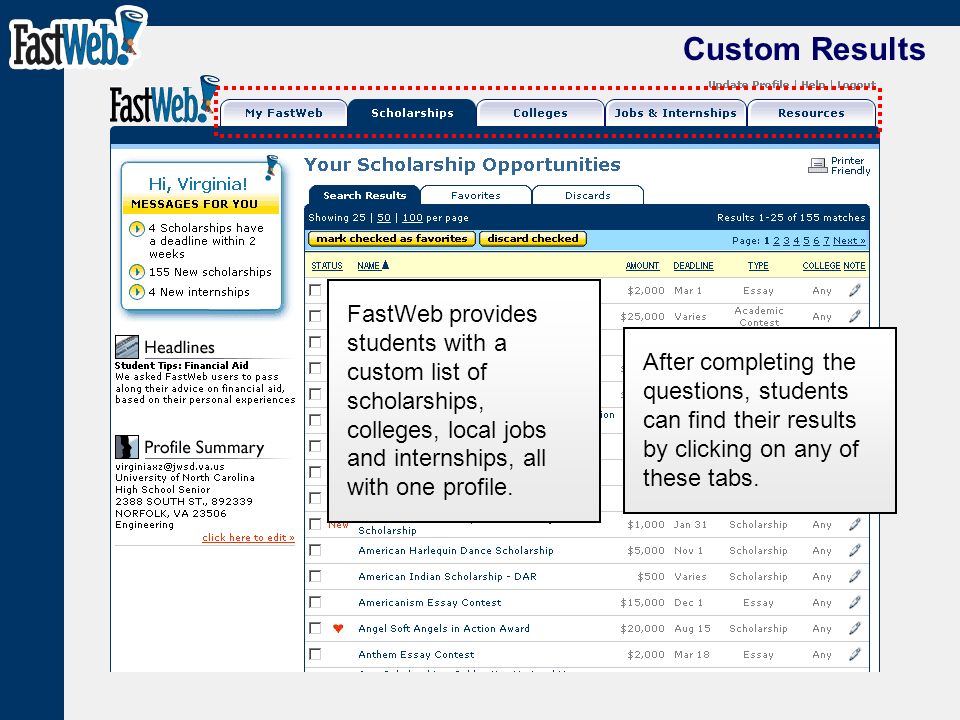Click the Printer Friendly icon

tap(817, 165)
